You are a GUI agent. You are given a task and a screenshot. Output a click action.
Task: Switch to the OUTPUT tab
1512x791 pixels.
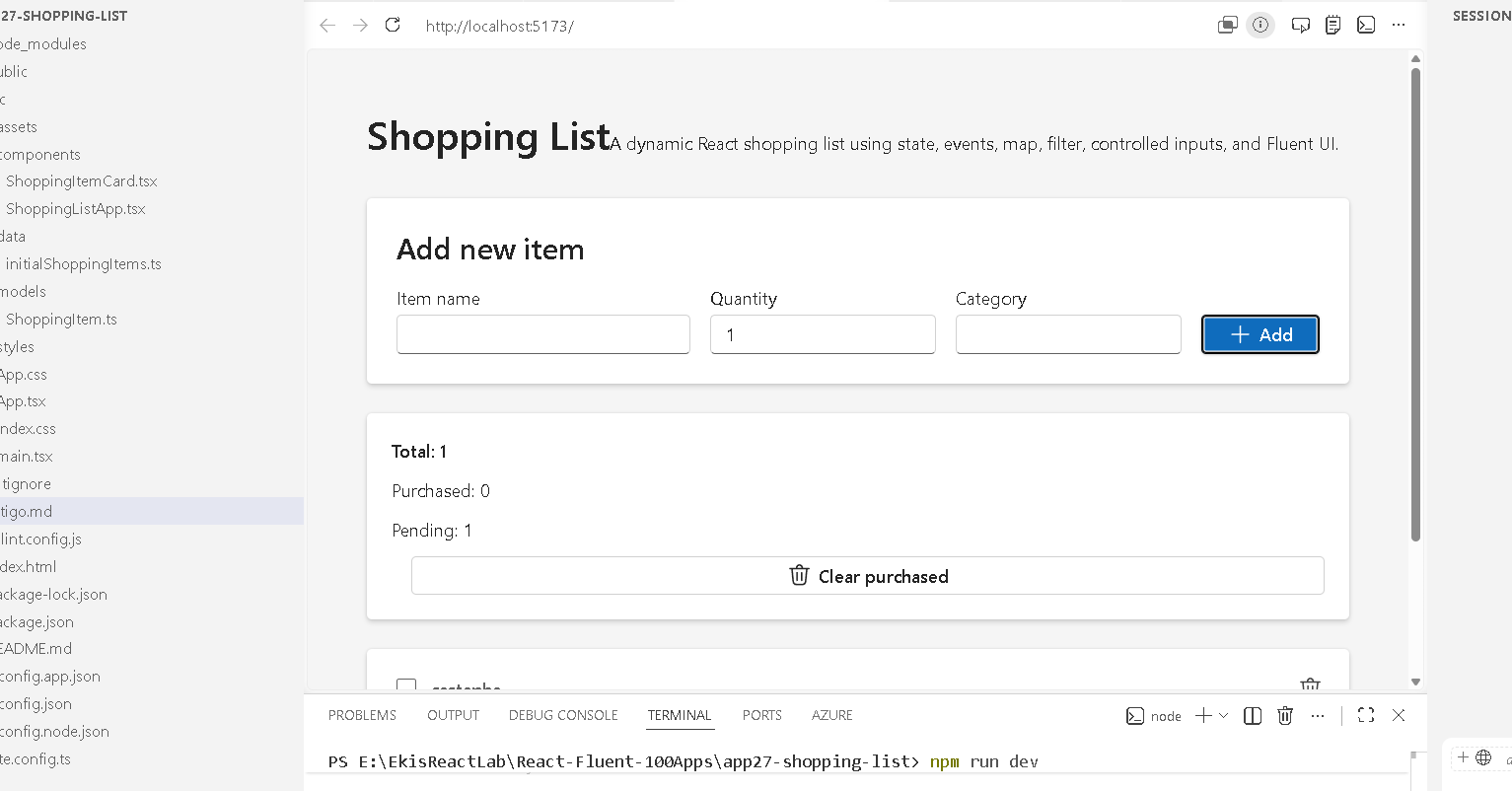tap(453, 716)
